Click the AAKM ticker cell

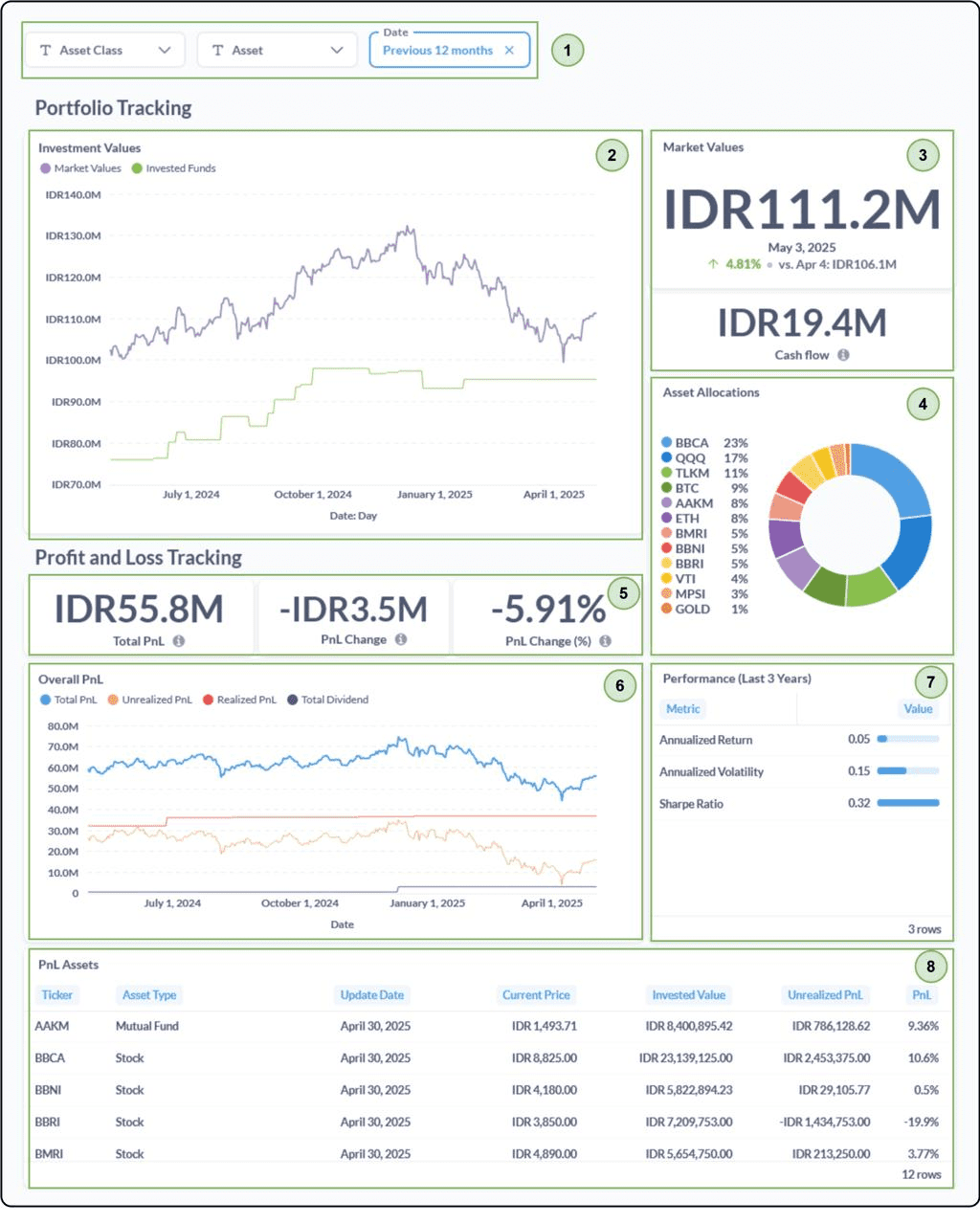pyautogui.click(x=52, y=1026)
